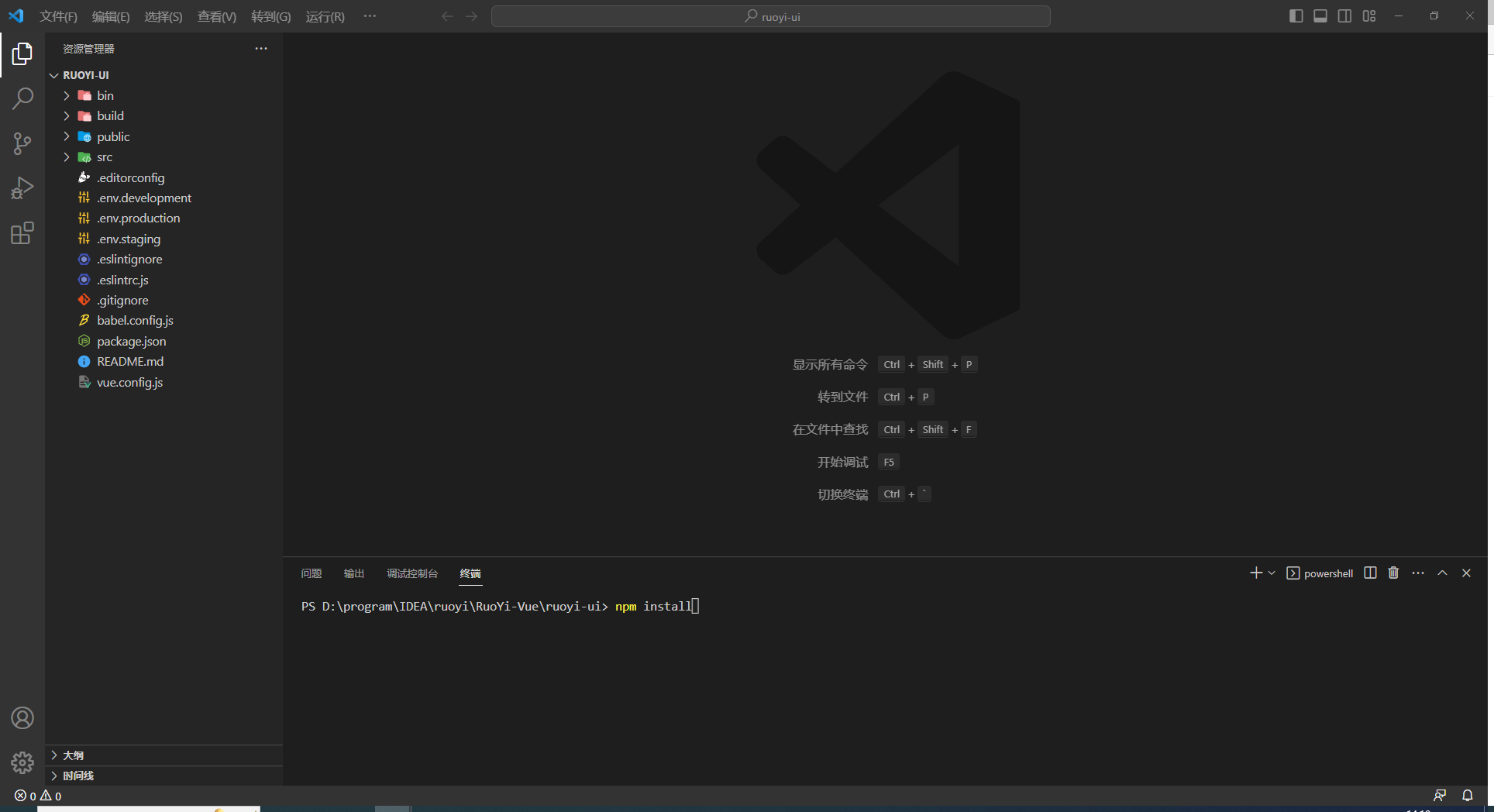Expand the 大纲 outline section

(164, 755)
